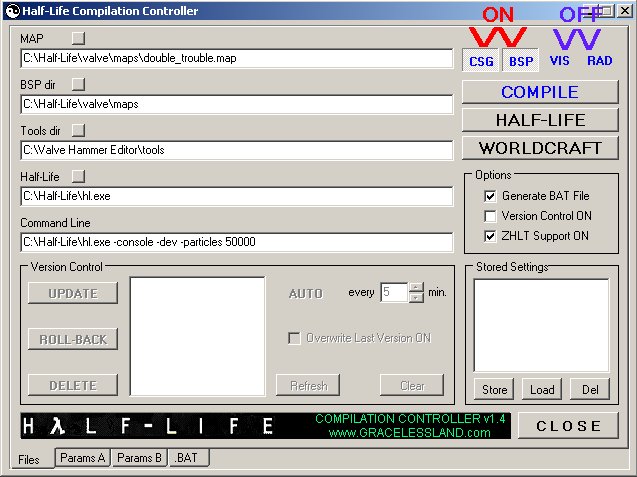Open the Params B tab
Viewport: 637px width, 477px height.
pyautogui.click(x=138, y=458)
